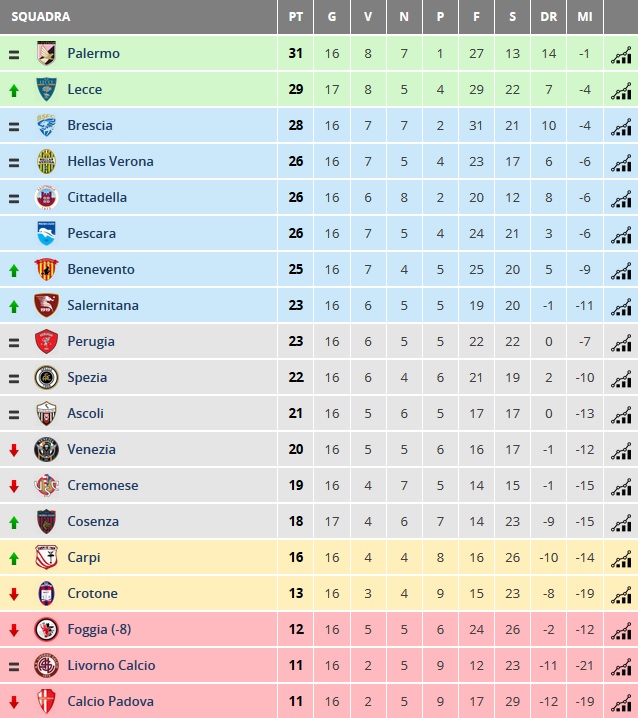Viewport: 638px width, 718px height.
Task: Open the trend chart icon for Crotone
Action: pyautogui.click(x=621, y=594)
